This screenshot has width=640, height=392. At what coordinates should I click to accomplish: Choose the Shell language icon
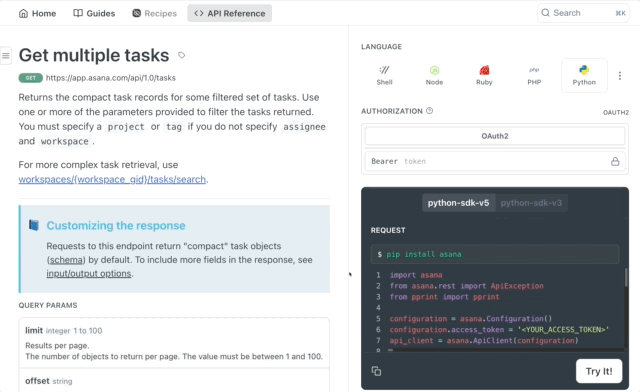click(384, 76)
